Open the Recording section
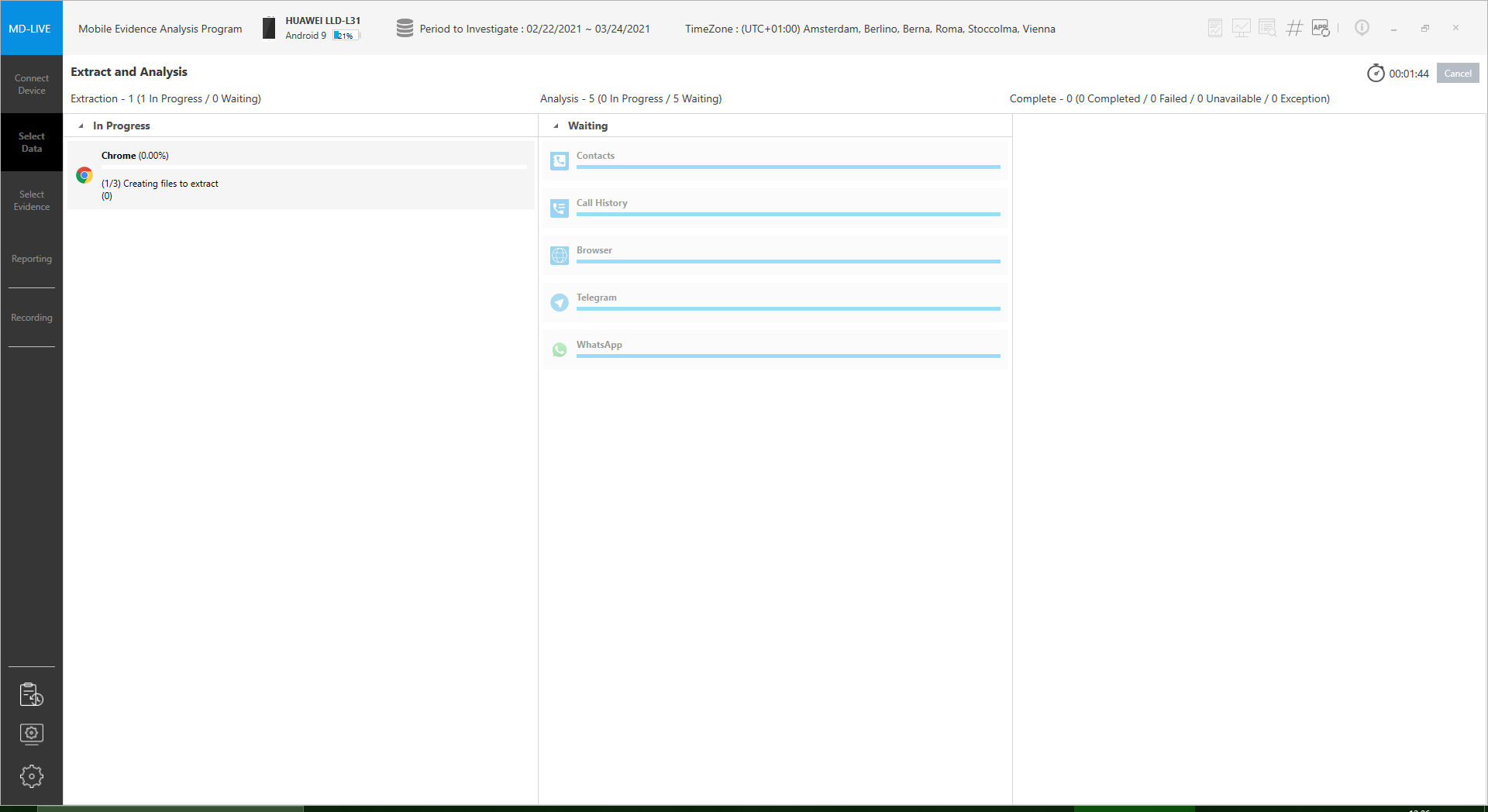1488x812 pixels. [31, 318]
